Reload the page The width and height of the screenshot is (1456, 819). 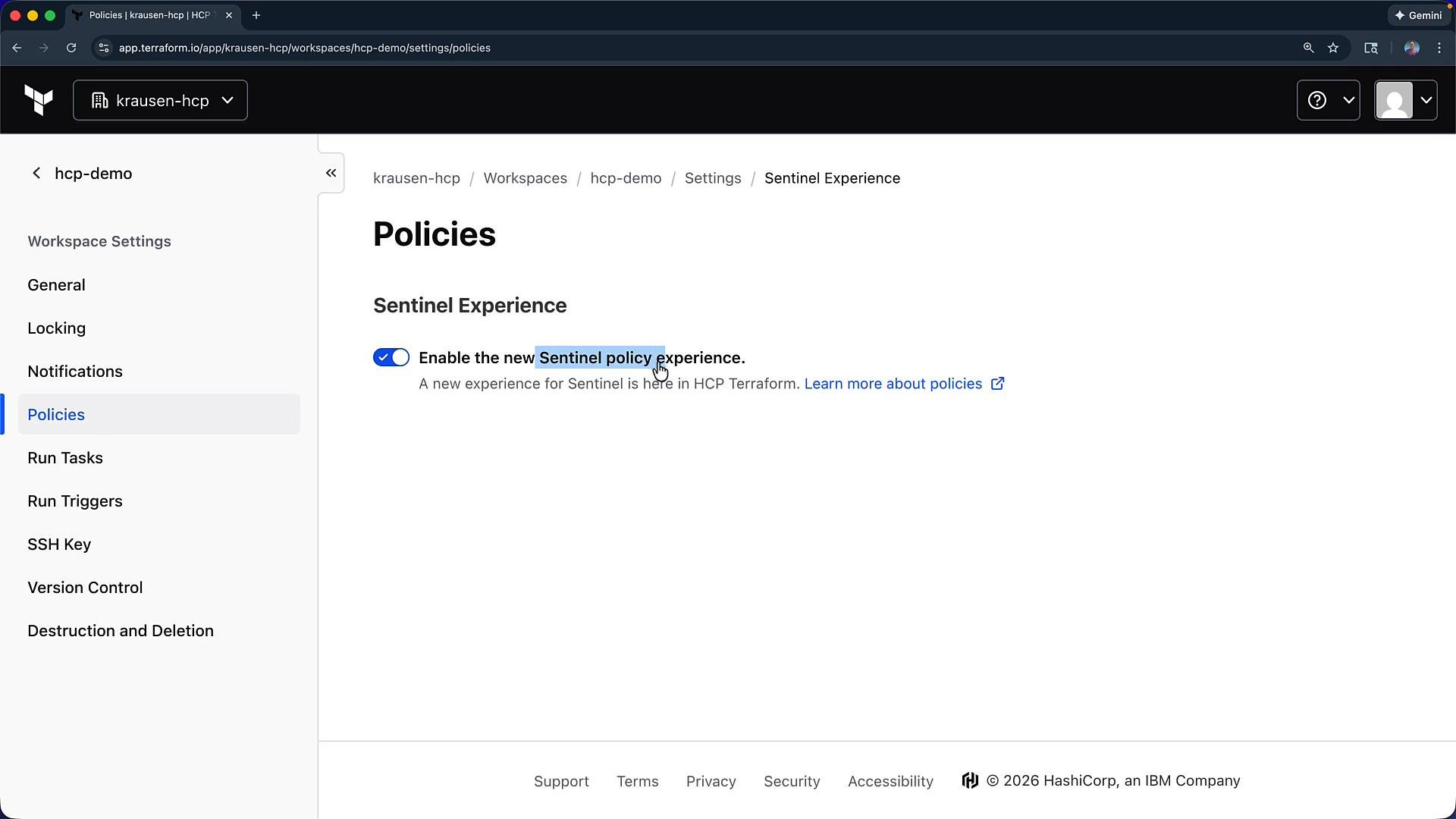[71, 48]
